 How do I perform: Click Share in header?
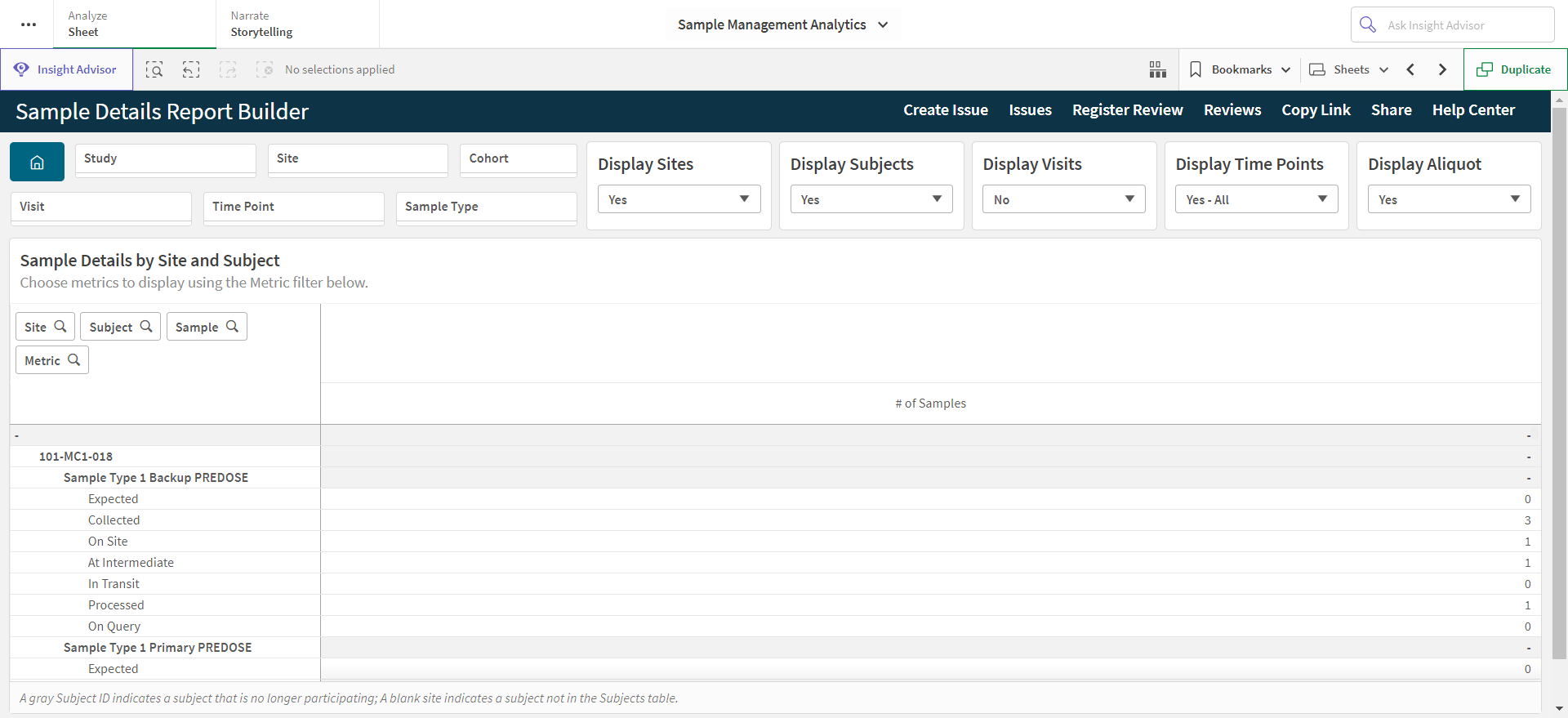1392,110
